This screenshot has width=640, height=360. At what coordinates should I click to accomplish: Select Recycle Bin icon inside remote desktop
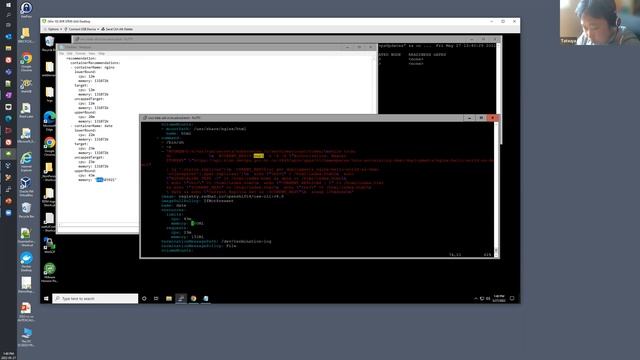coord(49,43)
